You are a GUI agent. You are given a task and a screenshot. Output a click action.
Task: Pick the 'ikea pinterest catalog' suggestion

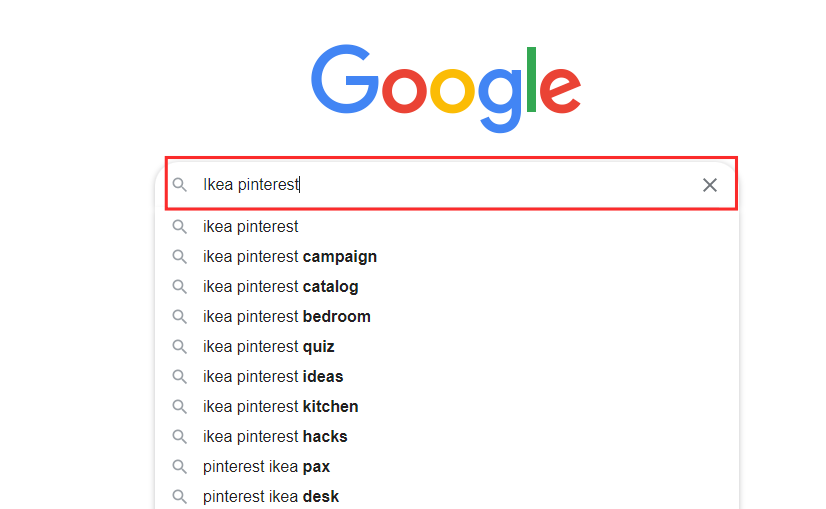(280, 287)
